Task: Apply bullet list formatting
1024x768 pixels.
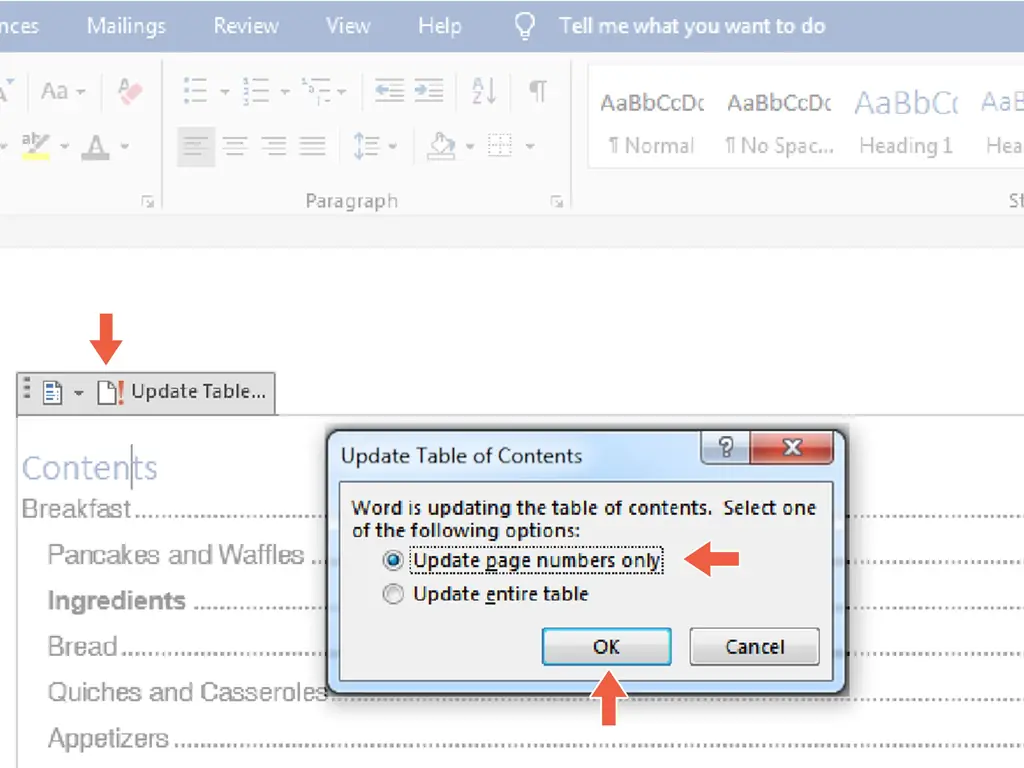Action: click(196, 92)
